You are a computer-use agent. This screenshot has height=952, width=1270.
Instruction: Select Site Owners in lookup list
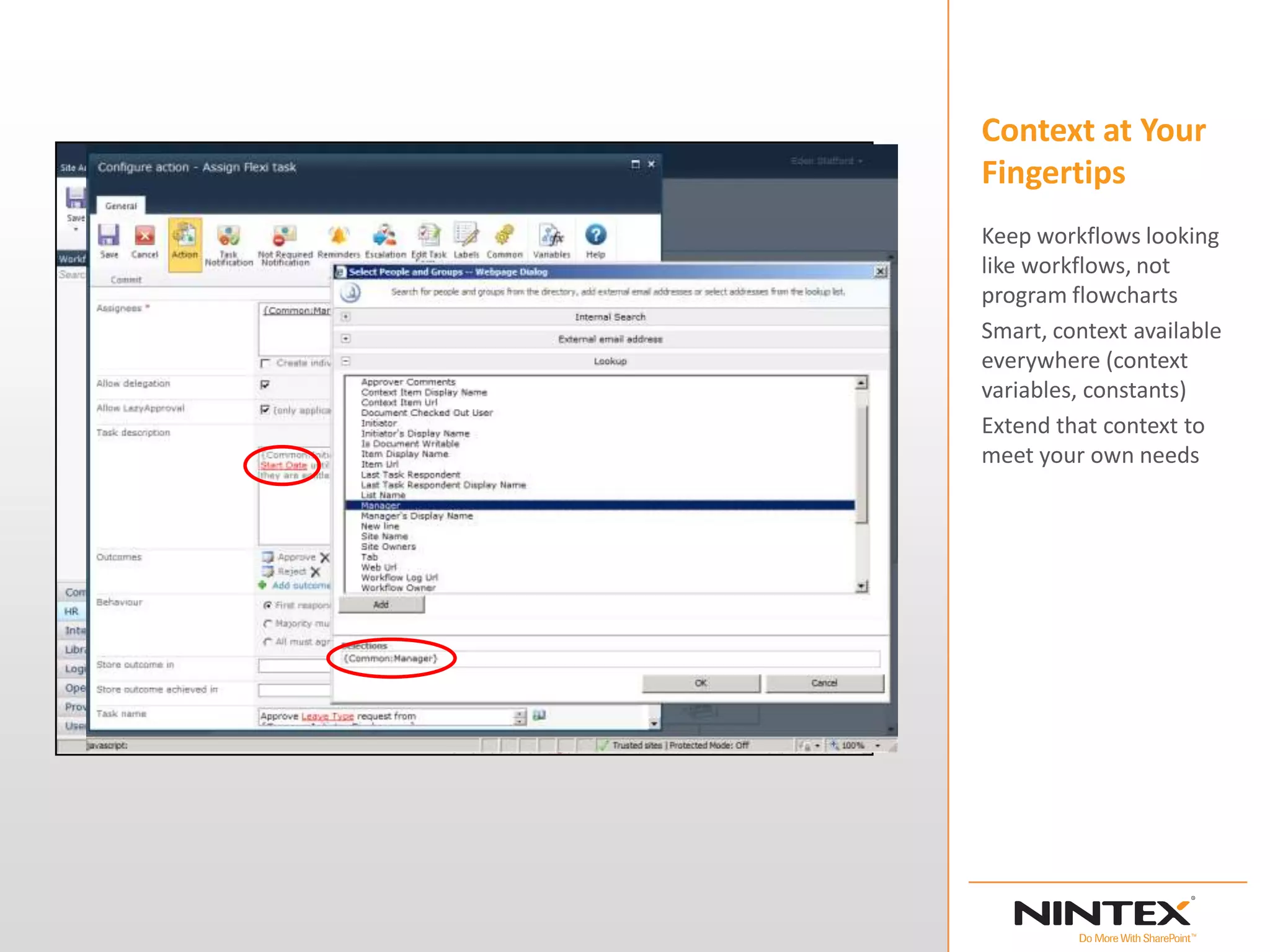388,547
